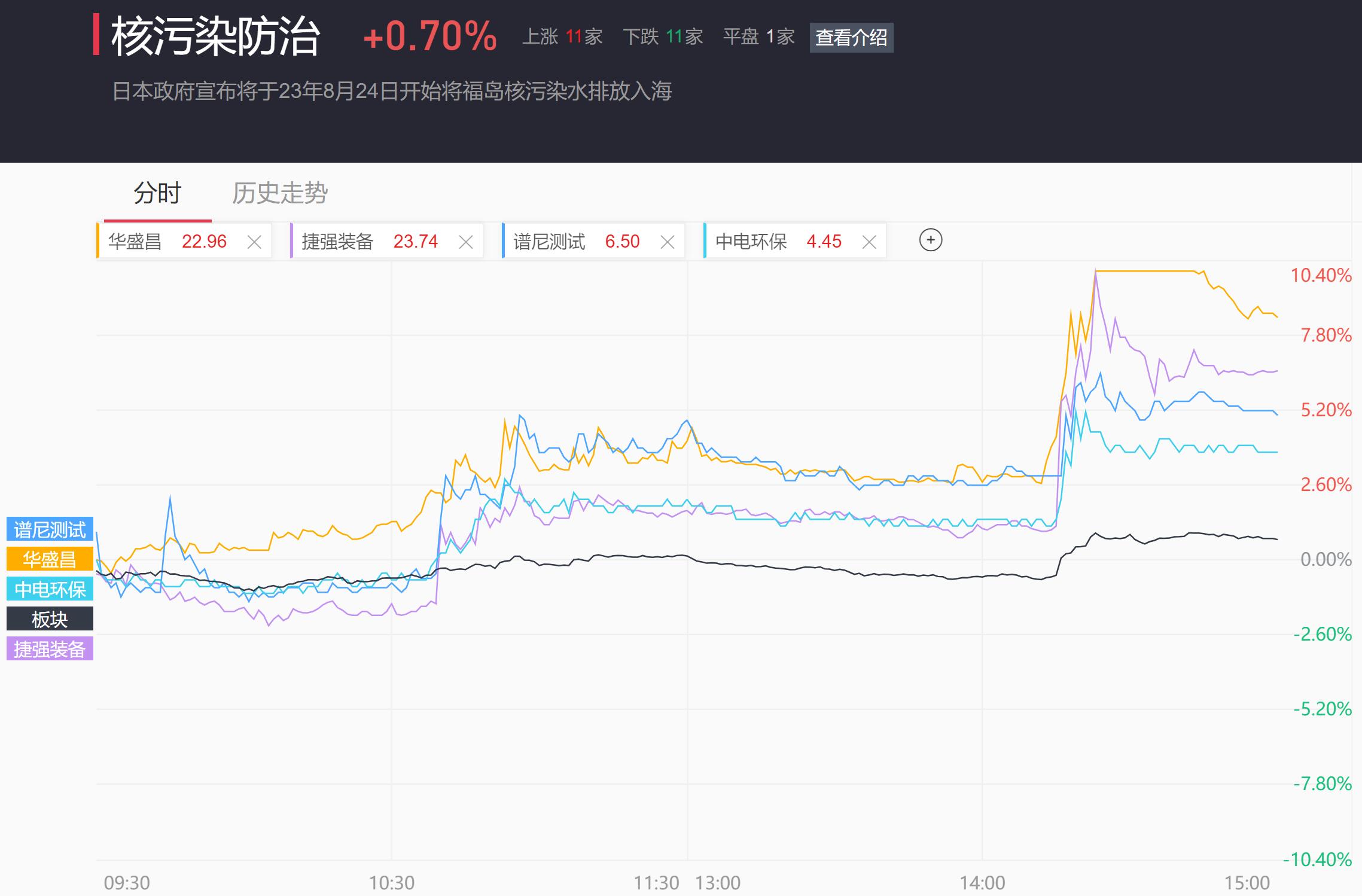This screenshot has width=1362, height=896.
Task: Remove 中电环保 using its X icon
Action: coord(869,242)
